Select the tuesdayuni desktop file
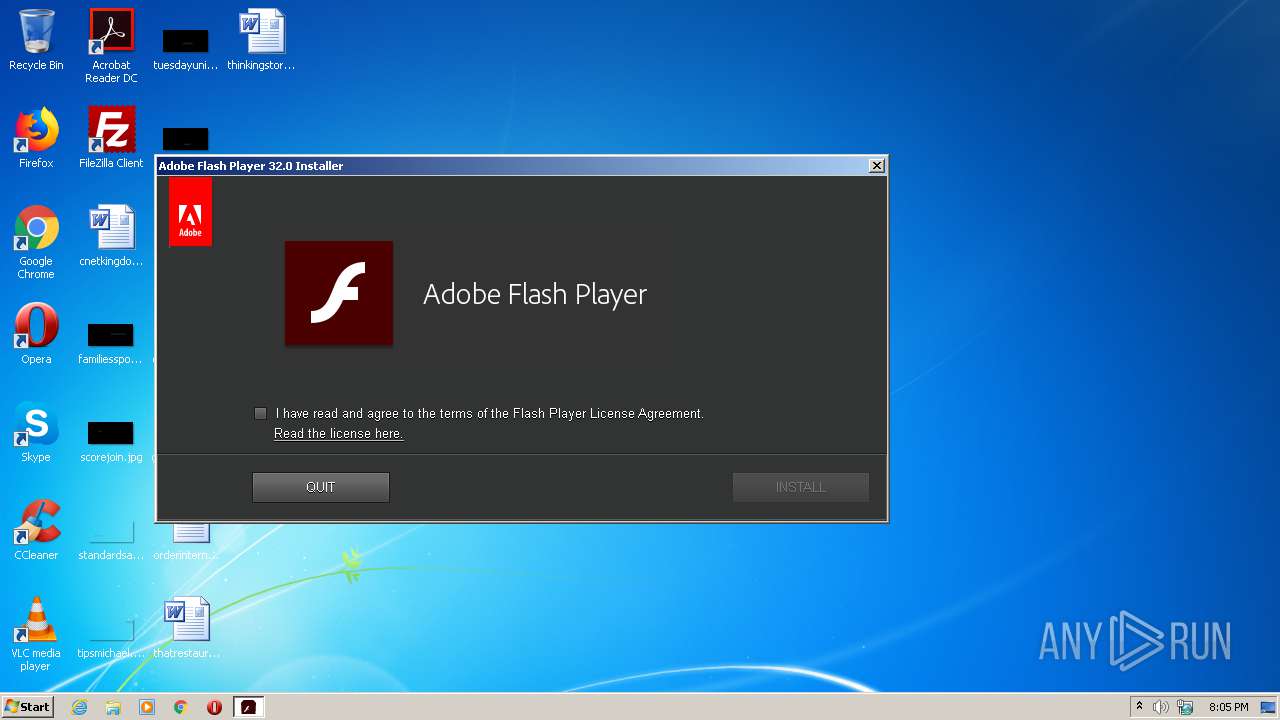This screenshot has width=1280, height=720. click(x=185, y=48)
